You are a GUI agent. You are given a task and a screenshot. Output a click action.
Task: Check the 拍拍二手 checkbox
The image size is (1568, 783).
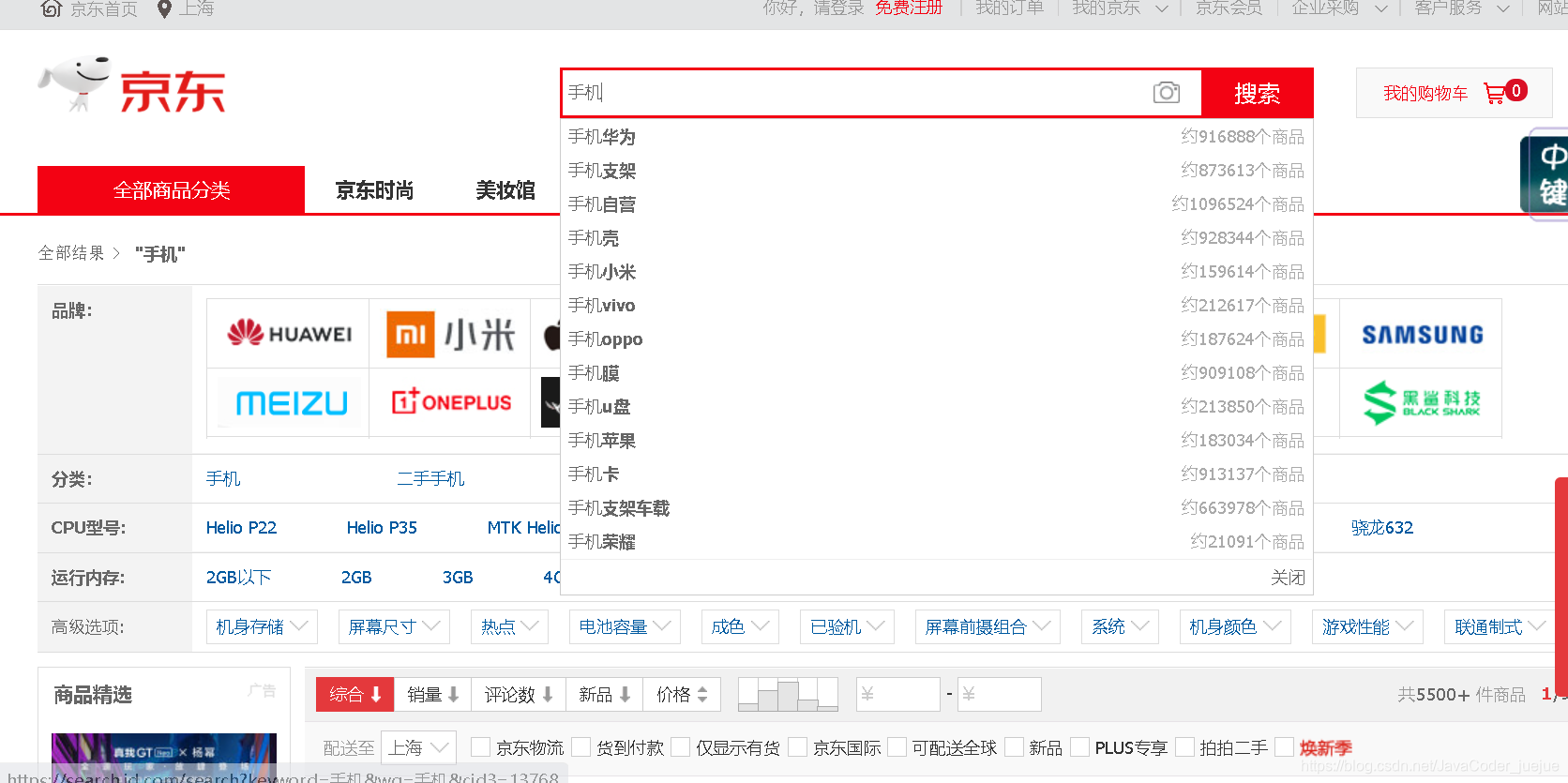coord(1184,747)
